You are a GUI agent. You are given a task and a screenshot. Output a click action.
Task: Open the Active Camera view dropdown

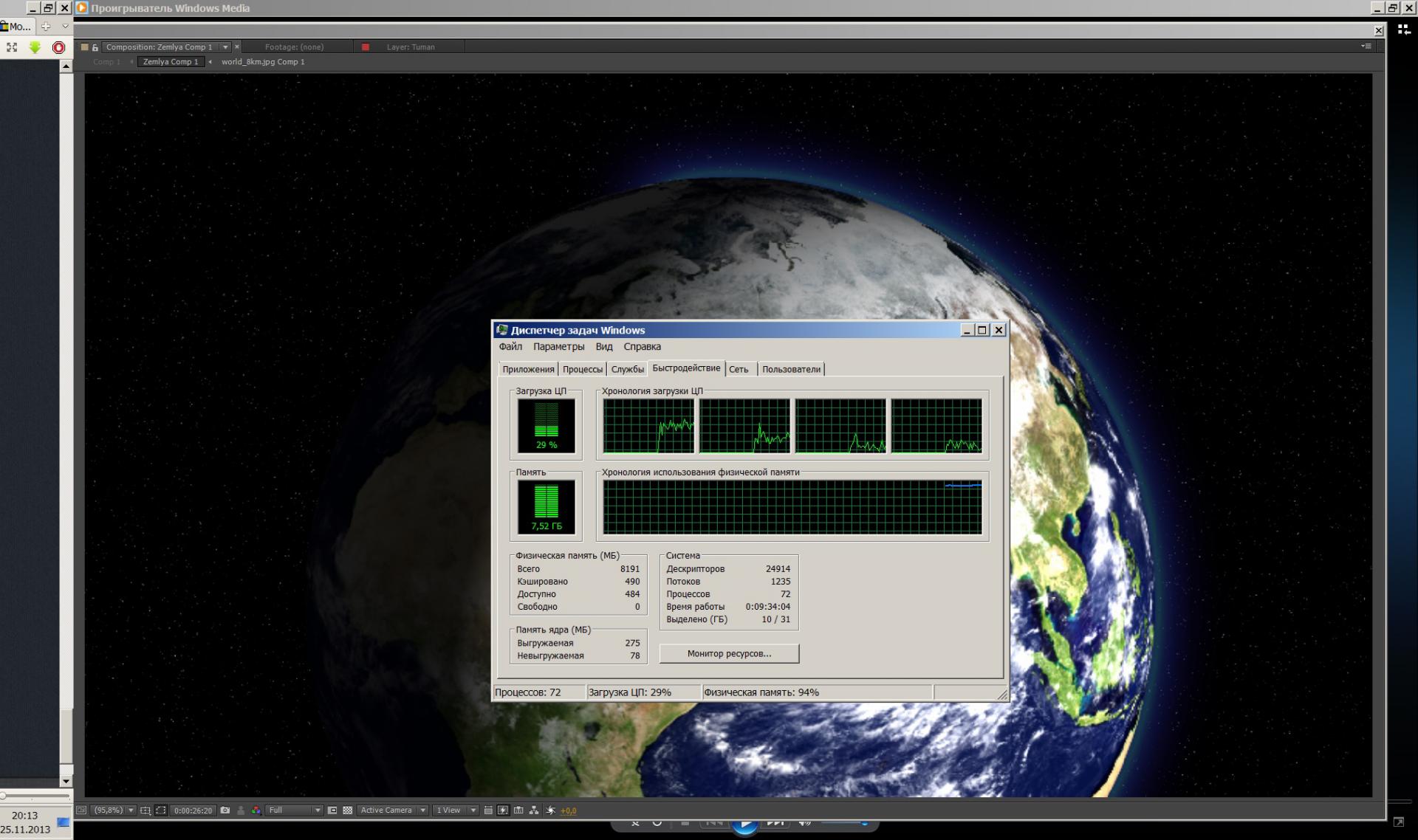(x=393, y=810)
